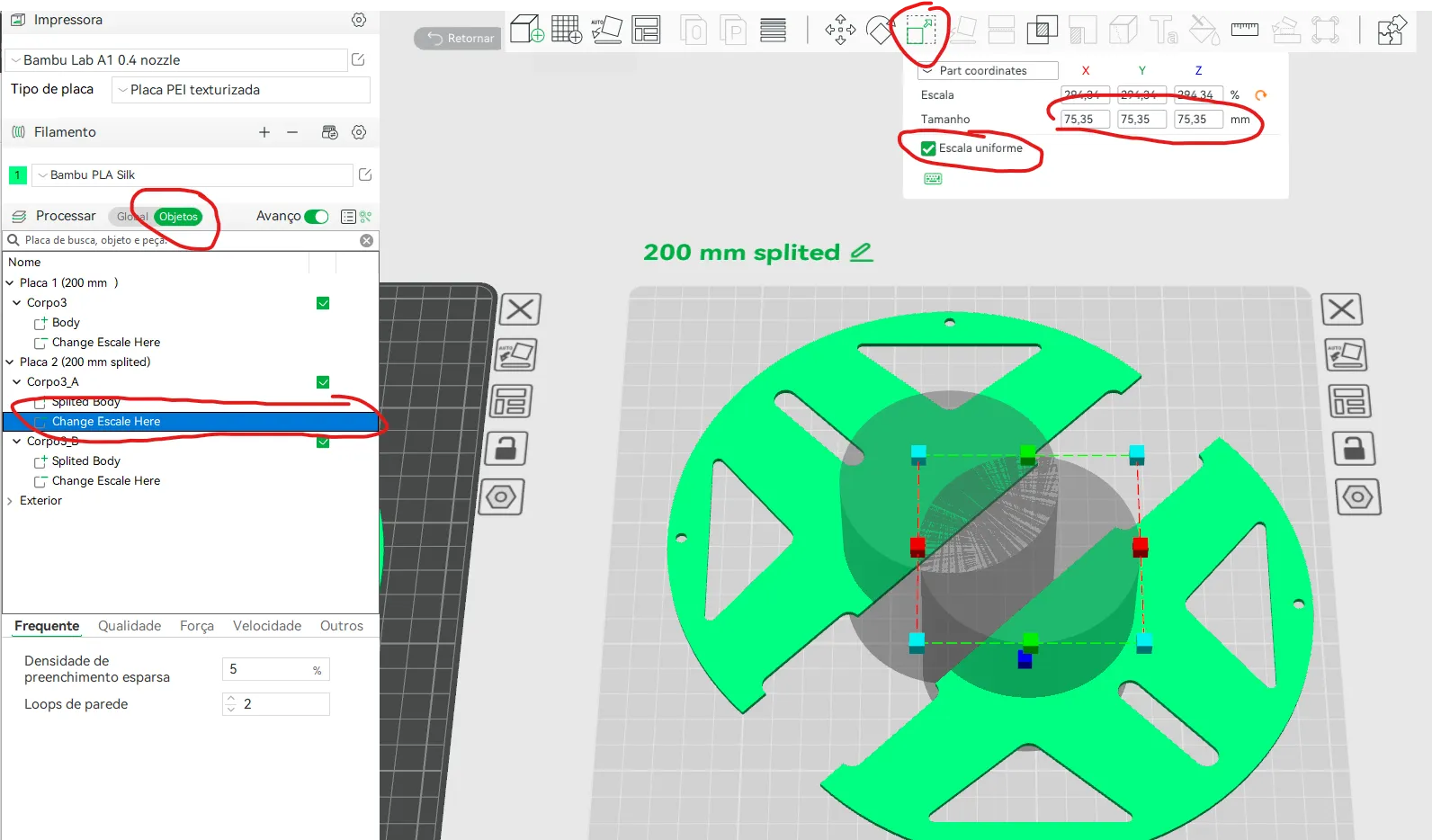Collapse the Placa 2 (200 mm splited) node

[x=10, y=362]
